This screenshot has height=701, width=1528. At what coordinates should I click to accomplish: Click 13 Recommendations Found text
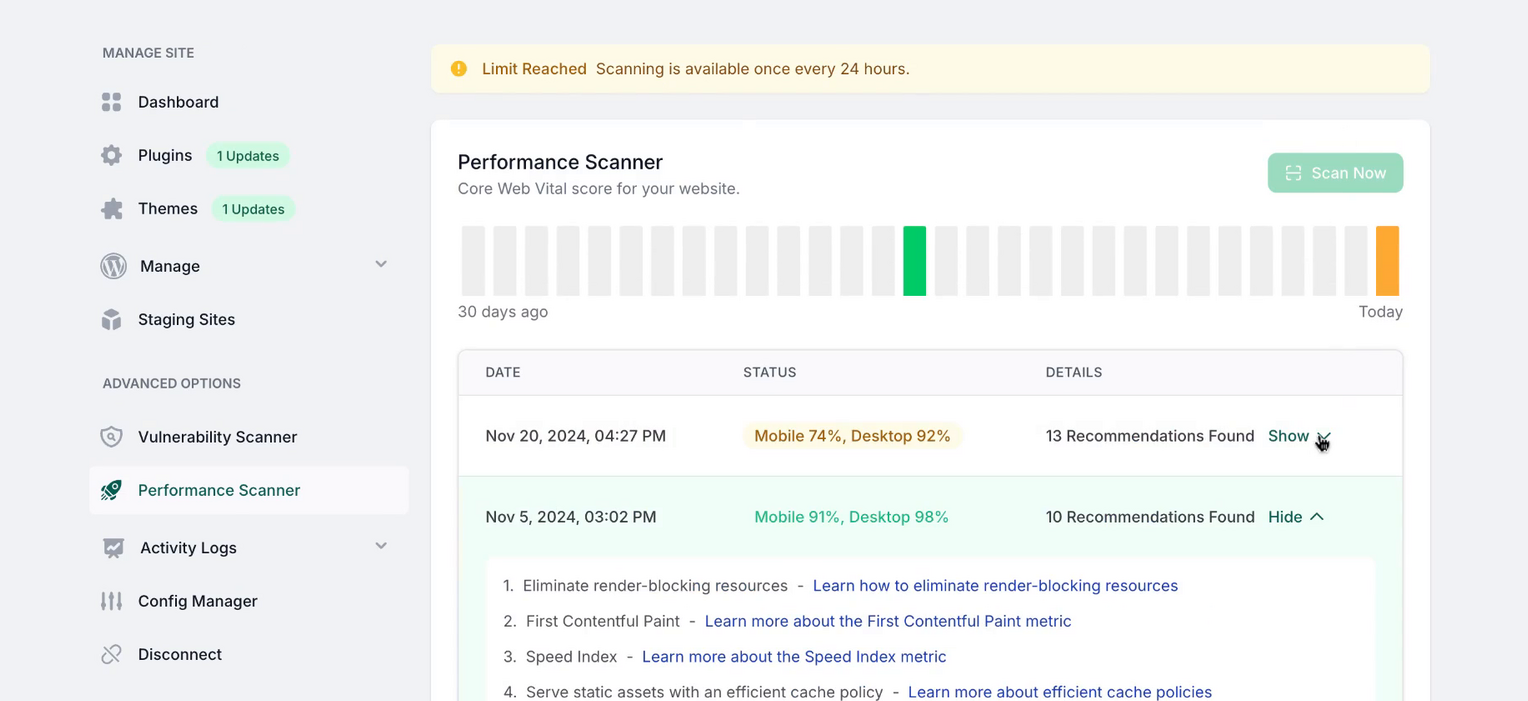pyautogui.click(x=1150, y=436)
